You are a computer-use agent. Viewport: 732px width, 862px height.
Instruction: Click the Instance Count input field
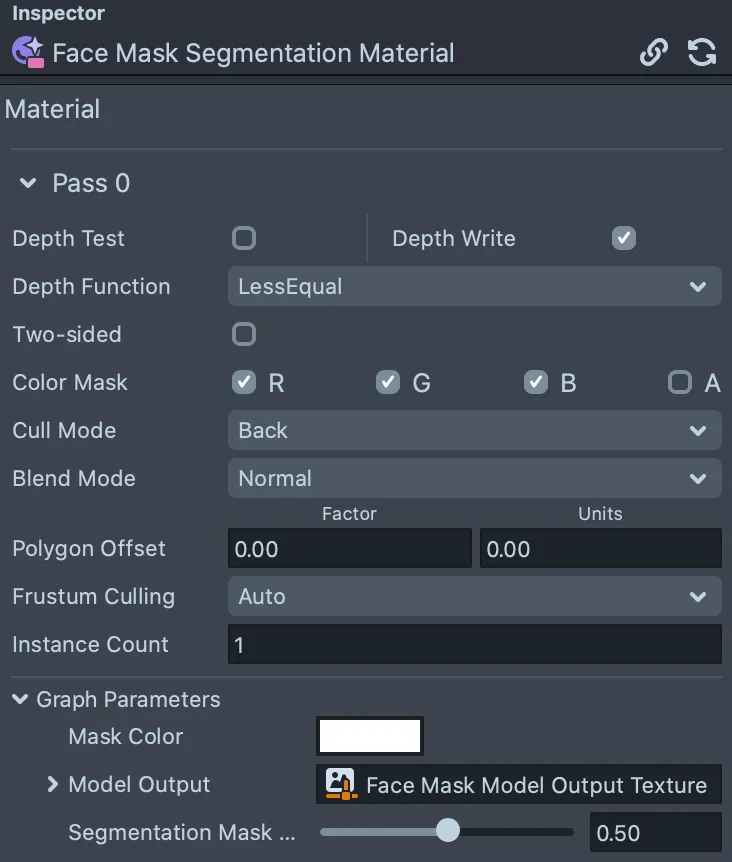click(475, 644)
